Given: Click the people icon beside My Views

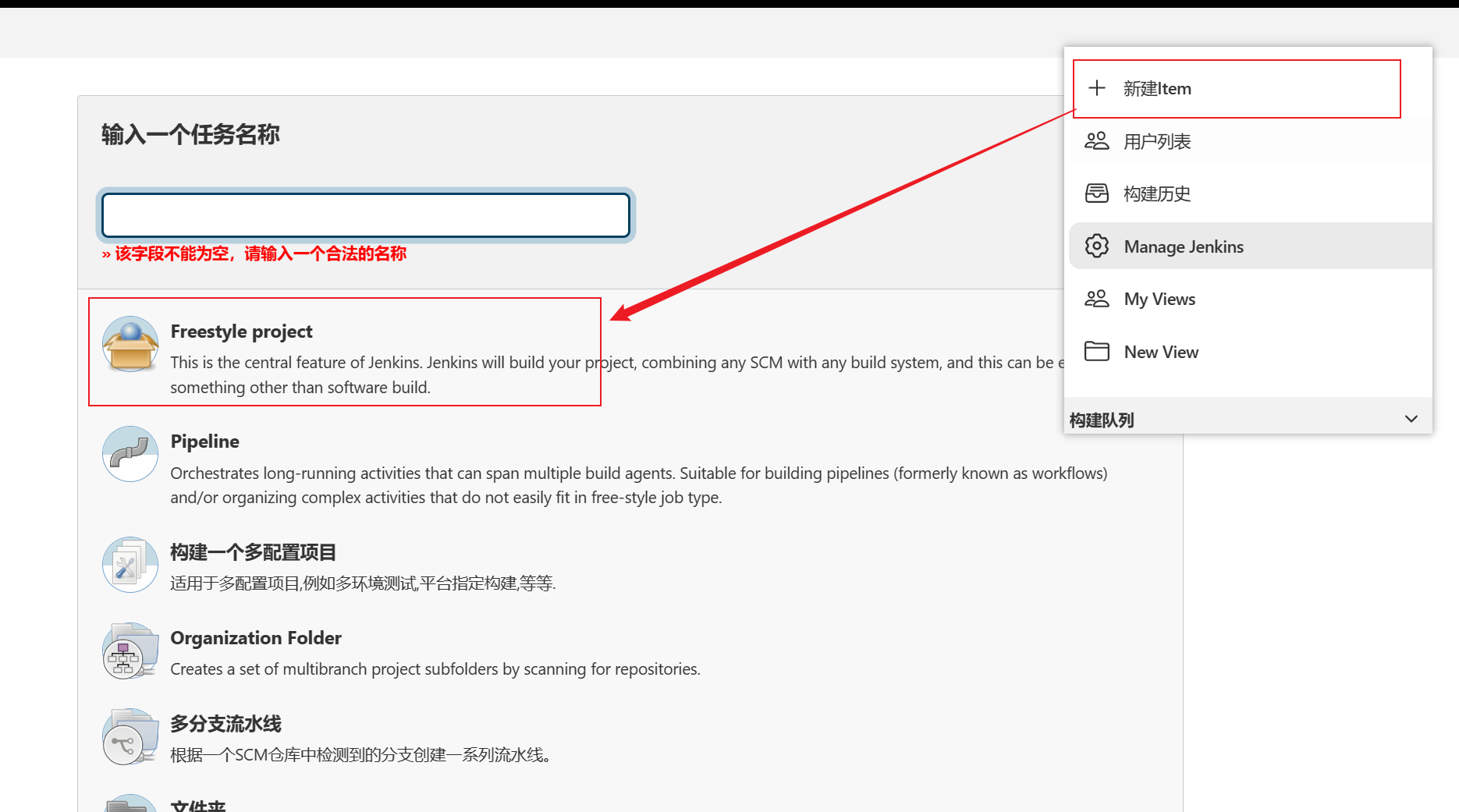Looking at the screenshot, I should 1097,299.
